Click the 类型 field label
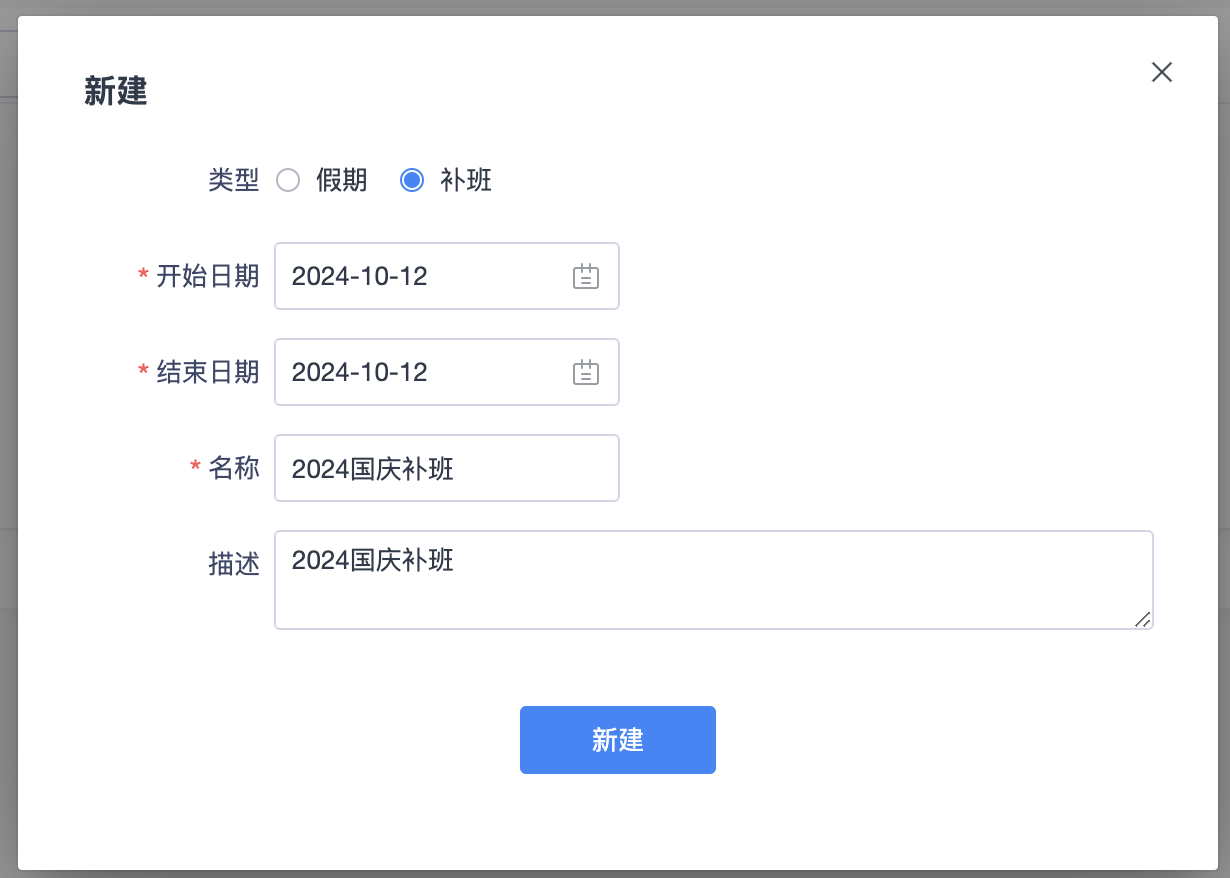Screen dimensions: 1230x878 click(234, 180)
